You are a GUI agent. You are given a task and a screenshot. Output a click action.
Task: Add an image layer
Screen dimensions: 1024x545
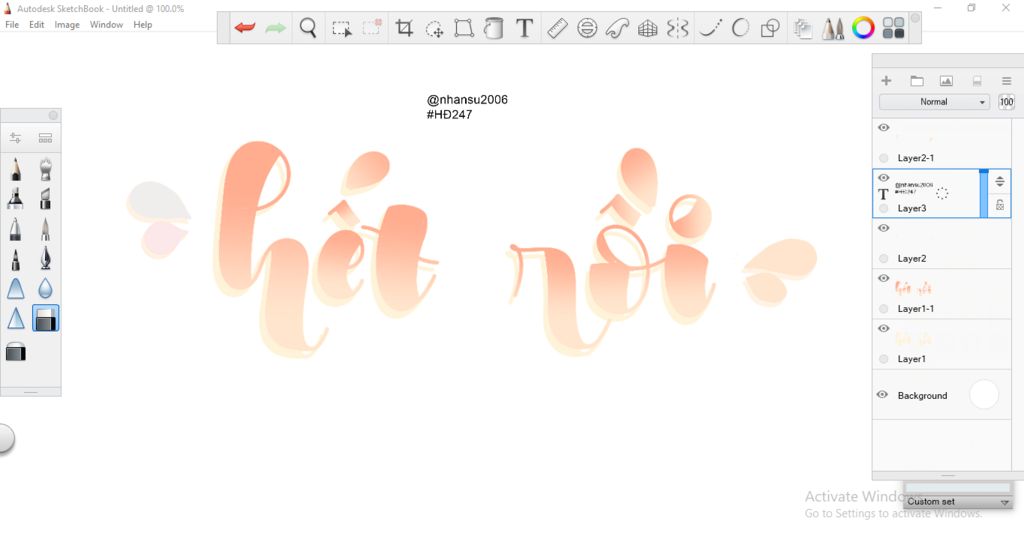[x=946, y=81]
